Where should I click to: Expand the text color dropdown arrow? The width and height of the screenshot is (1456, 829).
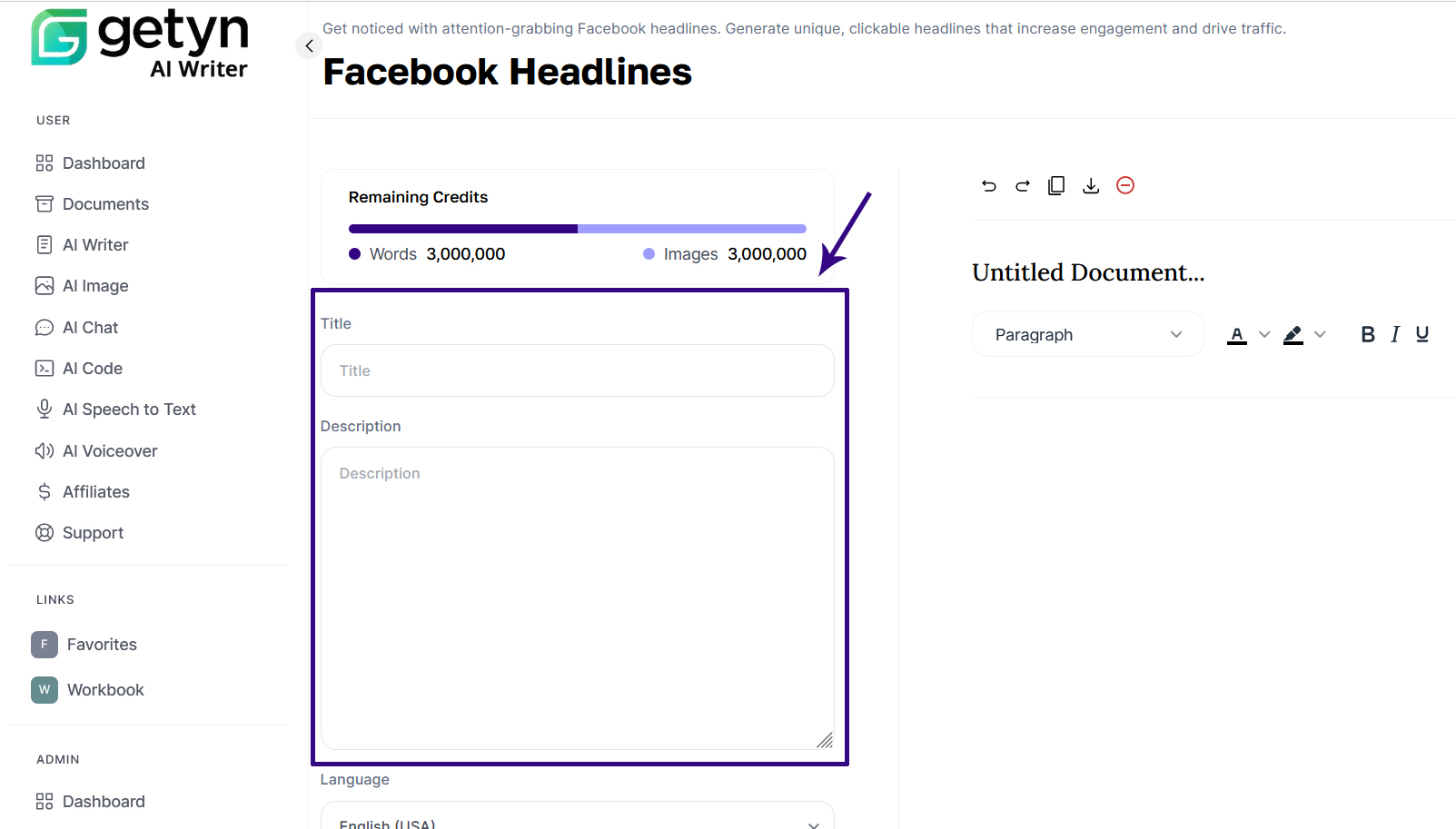coord(1264,335)
